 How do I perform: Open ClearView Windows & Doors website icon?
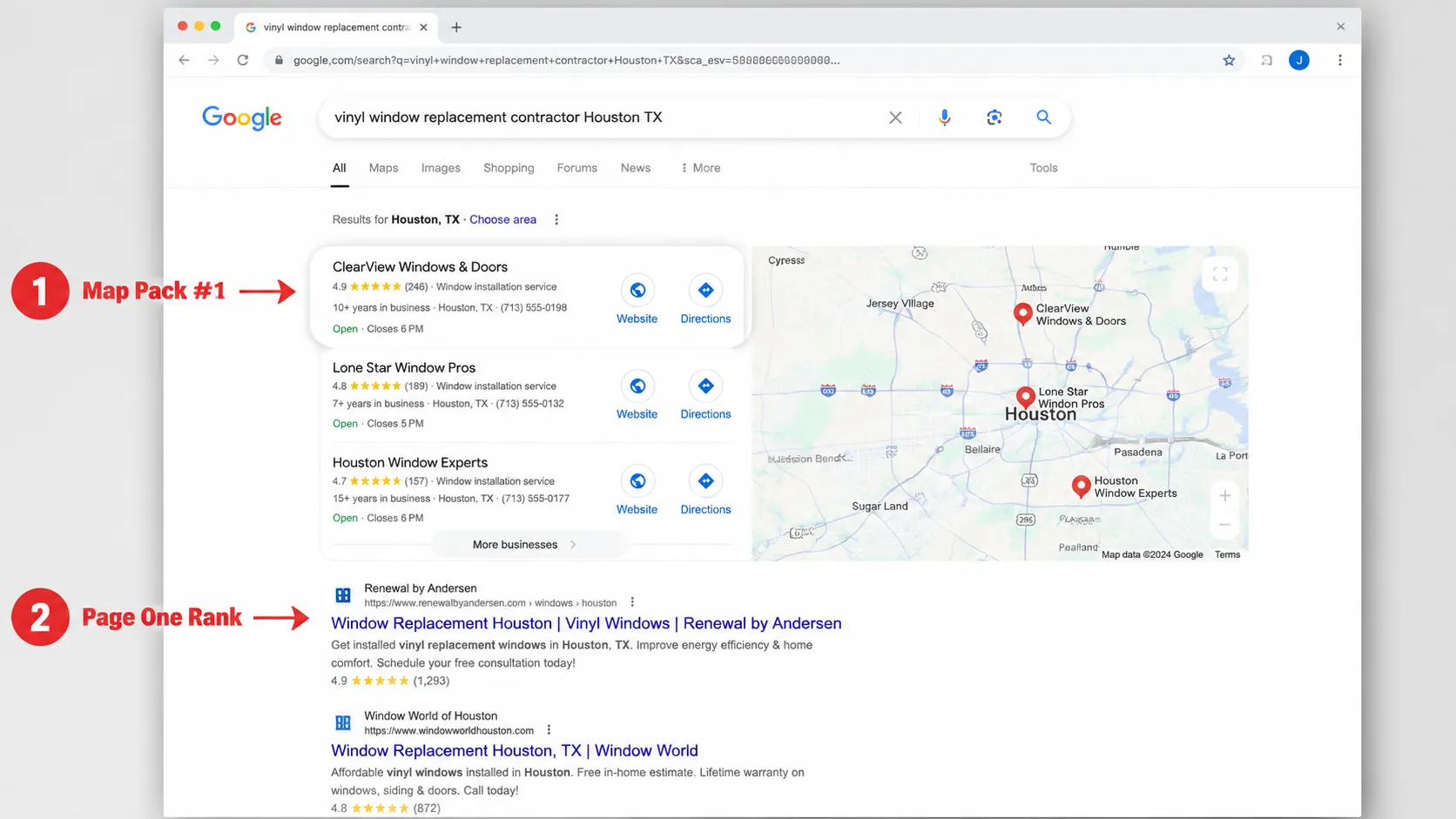point(637,290)
